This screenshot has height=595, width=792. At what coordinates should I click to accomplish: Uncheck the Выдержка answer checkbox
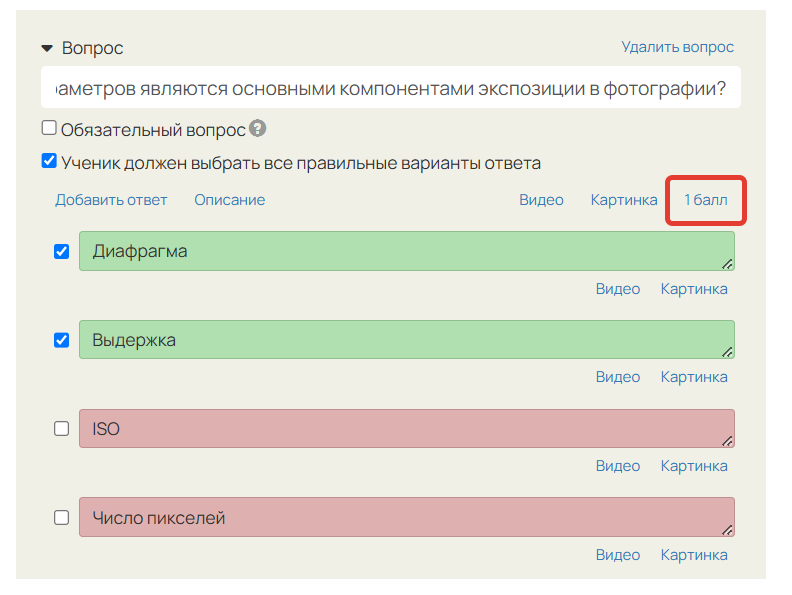pos(62,340)
